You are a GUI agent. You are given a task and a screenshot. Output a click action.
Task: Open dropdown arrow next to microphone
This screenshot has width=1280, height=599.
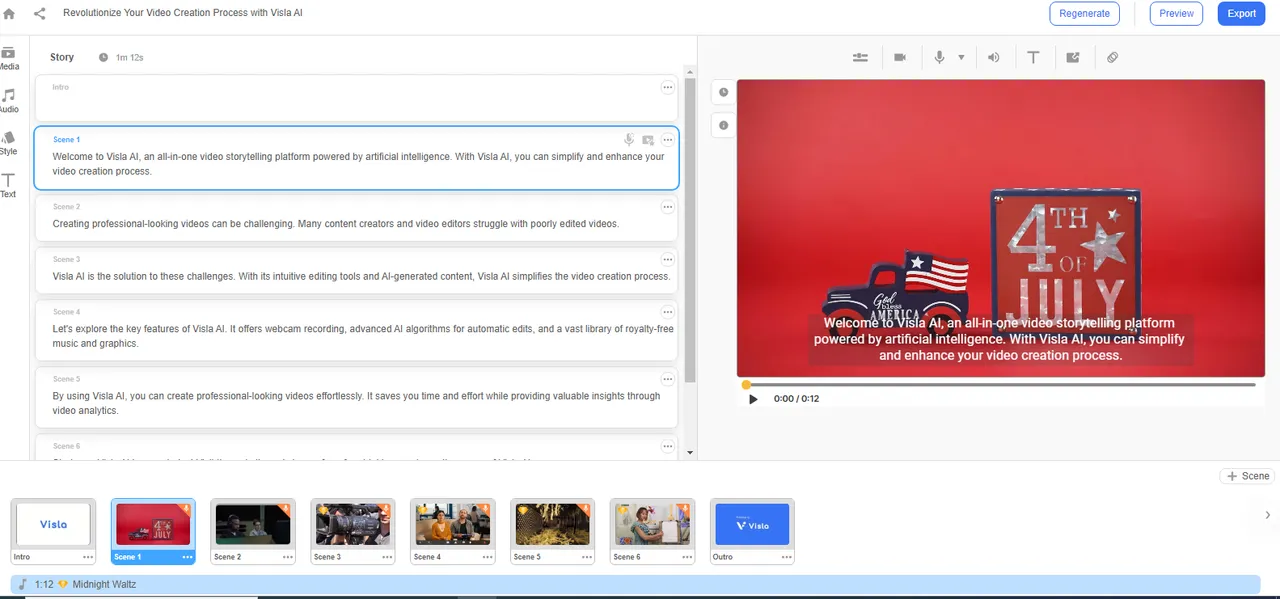[x=961, y=57]
